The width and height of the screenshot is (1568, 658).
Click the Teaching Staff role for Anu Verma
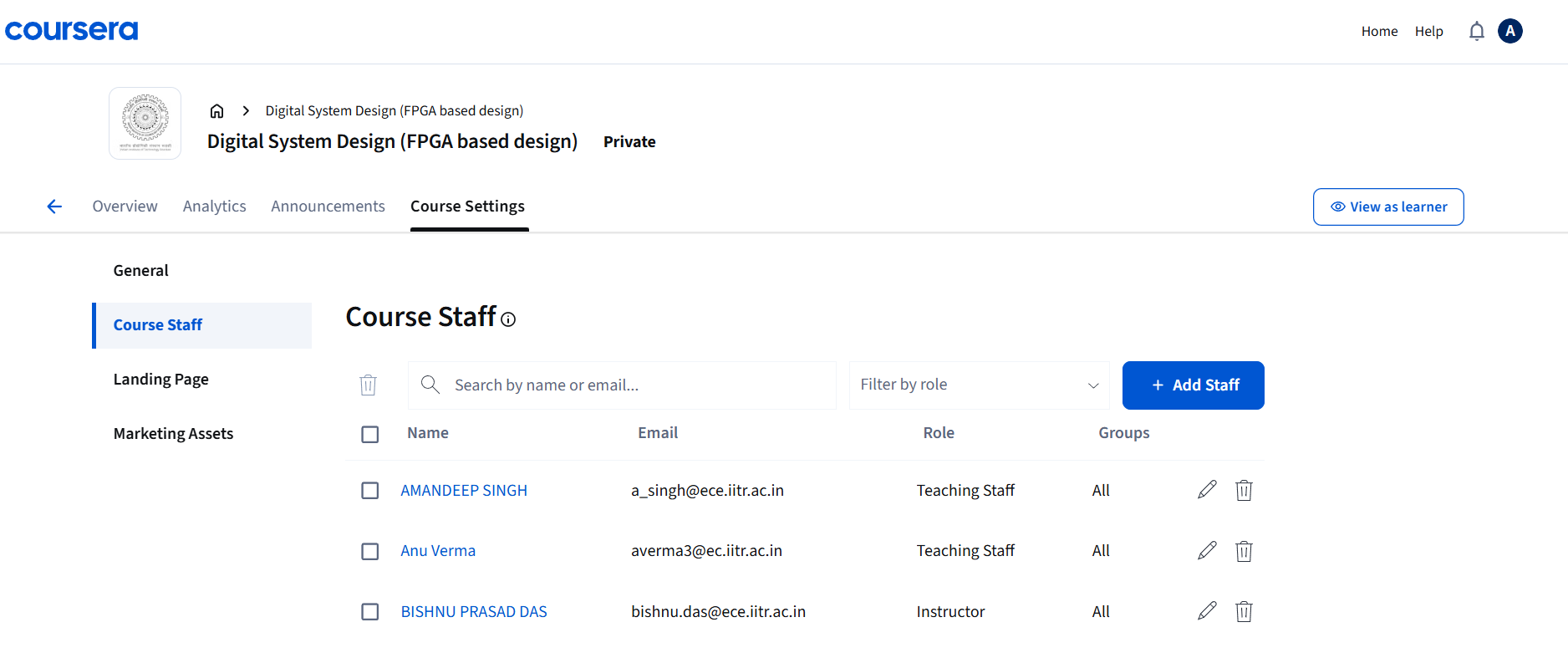point(965,551)
